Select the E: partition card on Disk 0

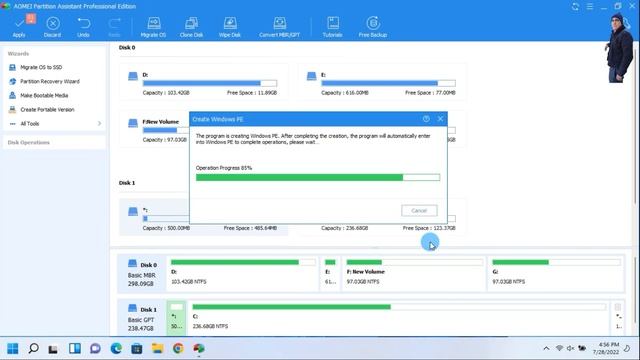coord(382,82)
